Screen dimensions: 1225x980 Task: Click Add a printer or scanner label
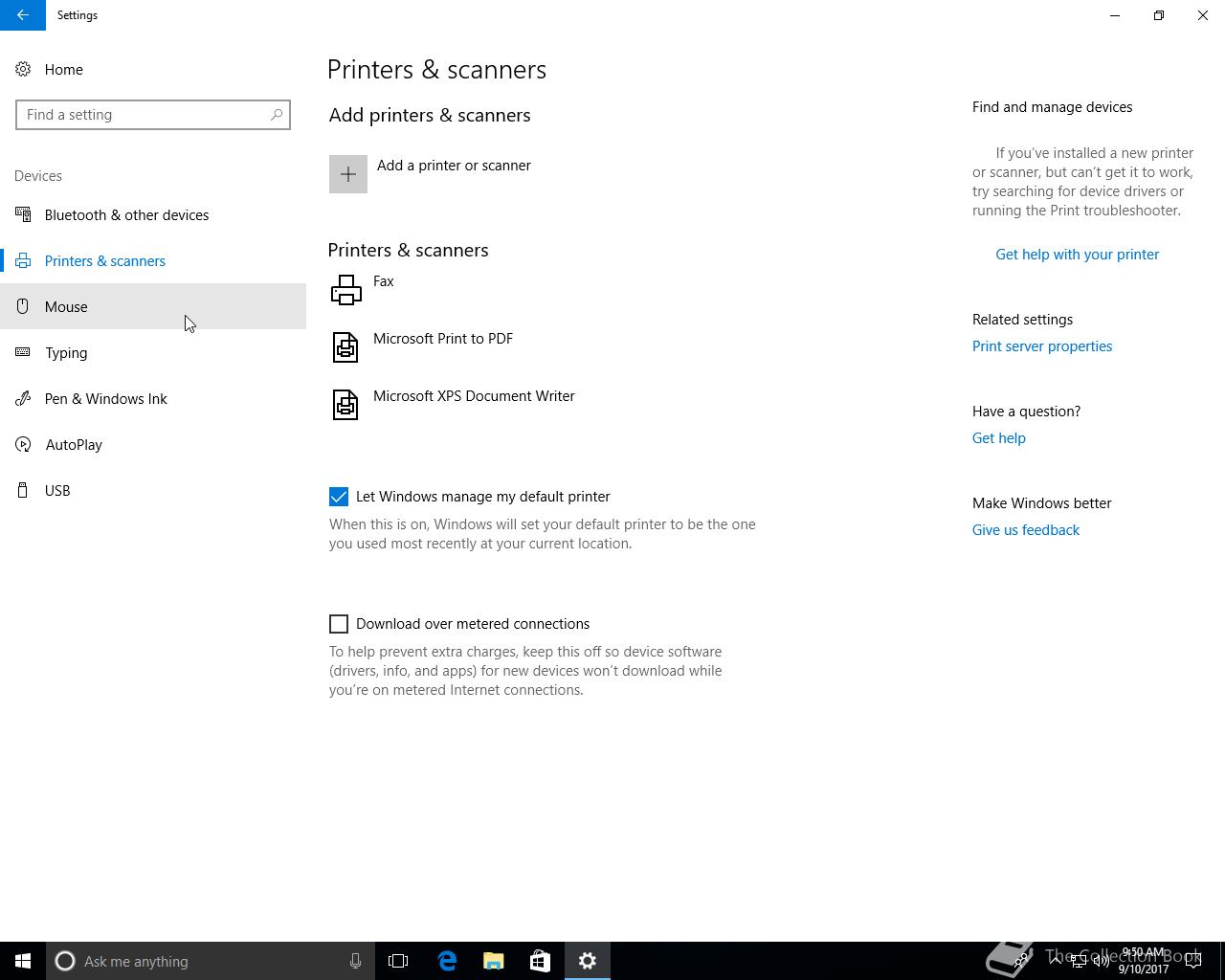point(454,166)
